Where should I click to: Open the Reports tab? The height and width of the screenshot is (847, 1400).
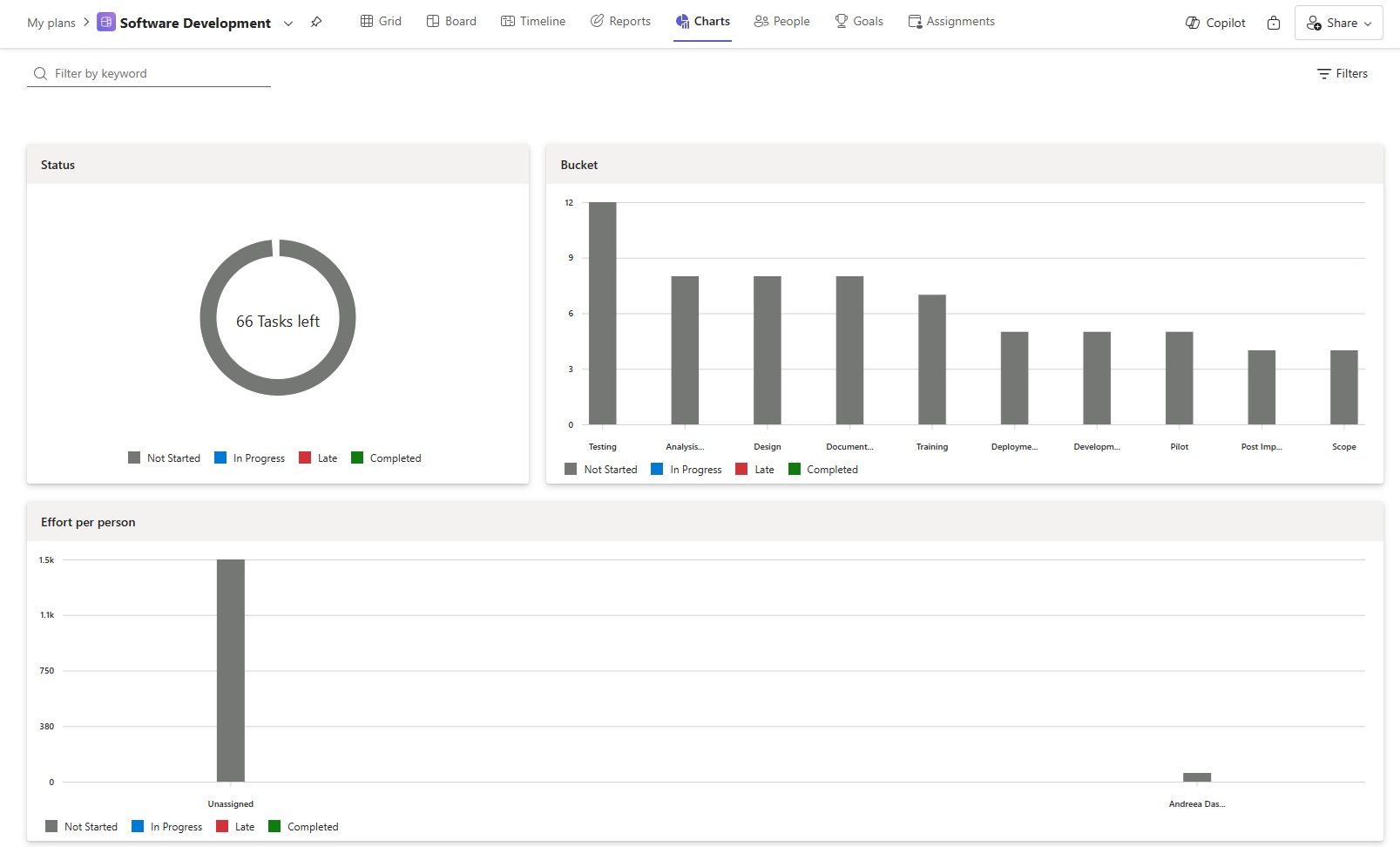pyautogui.click(x=620, y=22)
